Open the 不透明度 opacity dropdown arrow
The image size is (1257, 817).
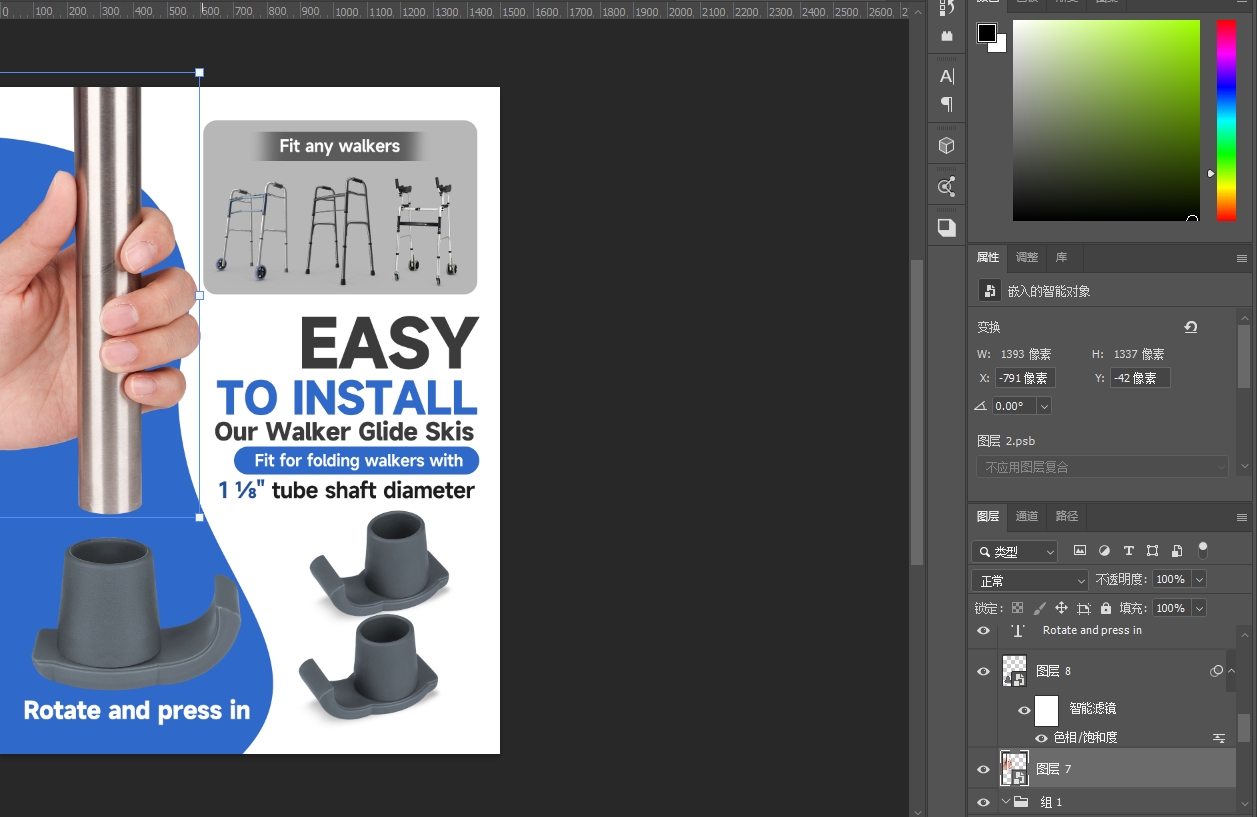[1199, 580]
